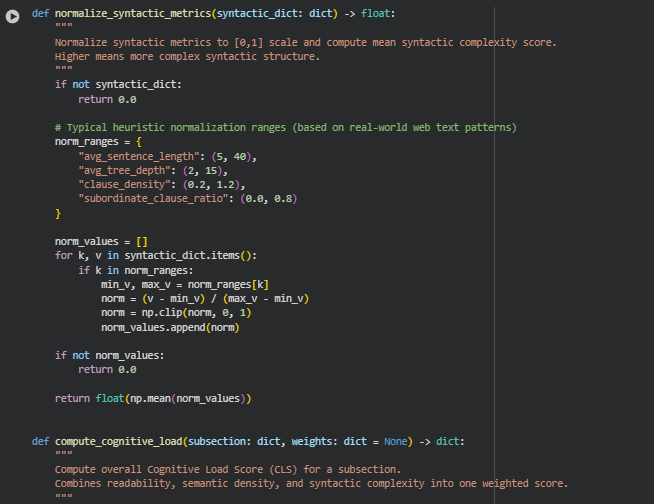Click the "if not norm_values:" line
The width and height of the screenshot is (654, 504).
click(x=109, y=355)
